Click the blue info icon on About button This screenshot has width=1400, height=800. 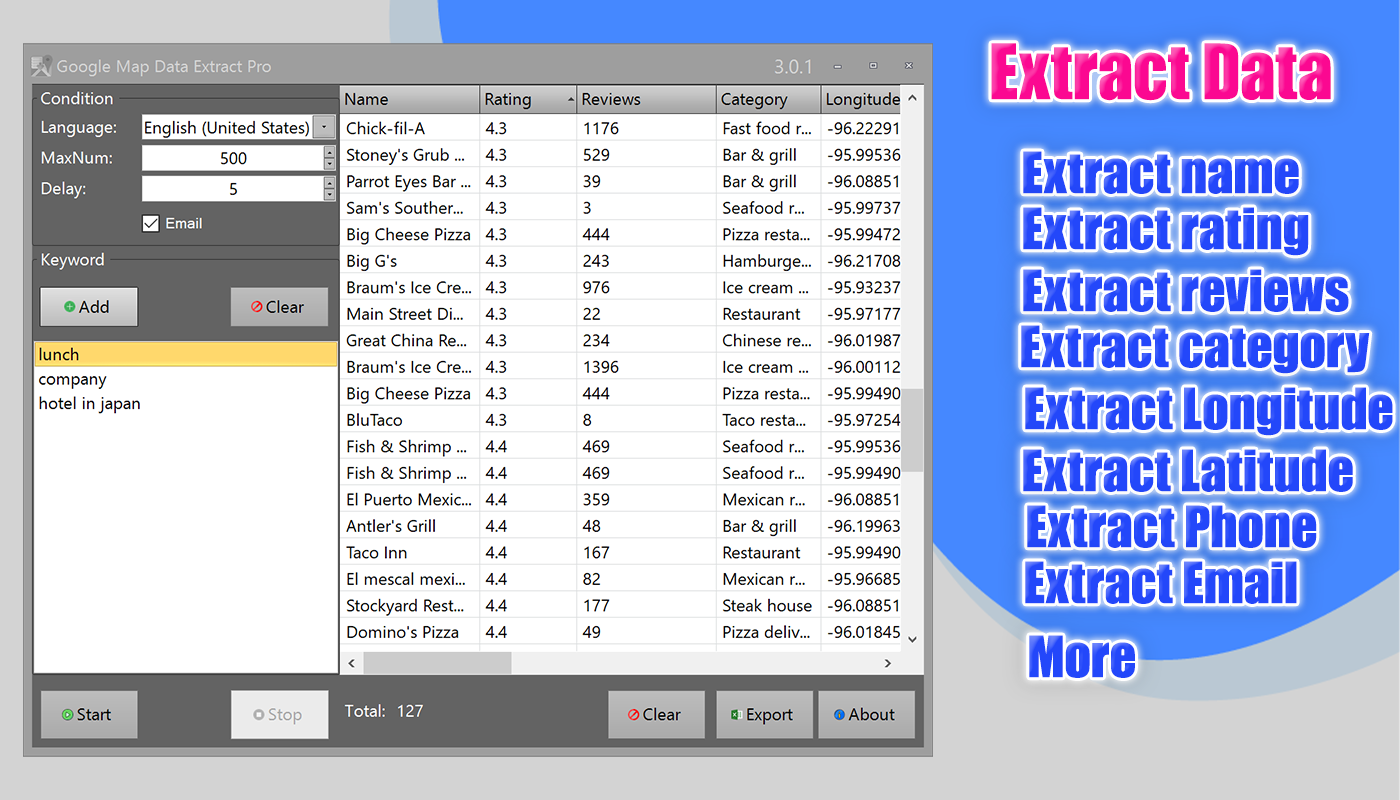pos(839,715)
